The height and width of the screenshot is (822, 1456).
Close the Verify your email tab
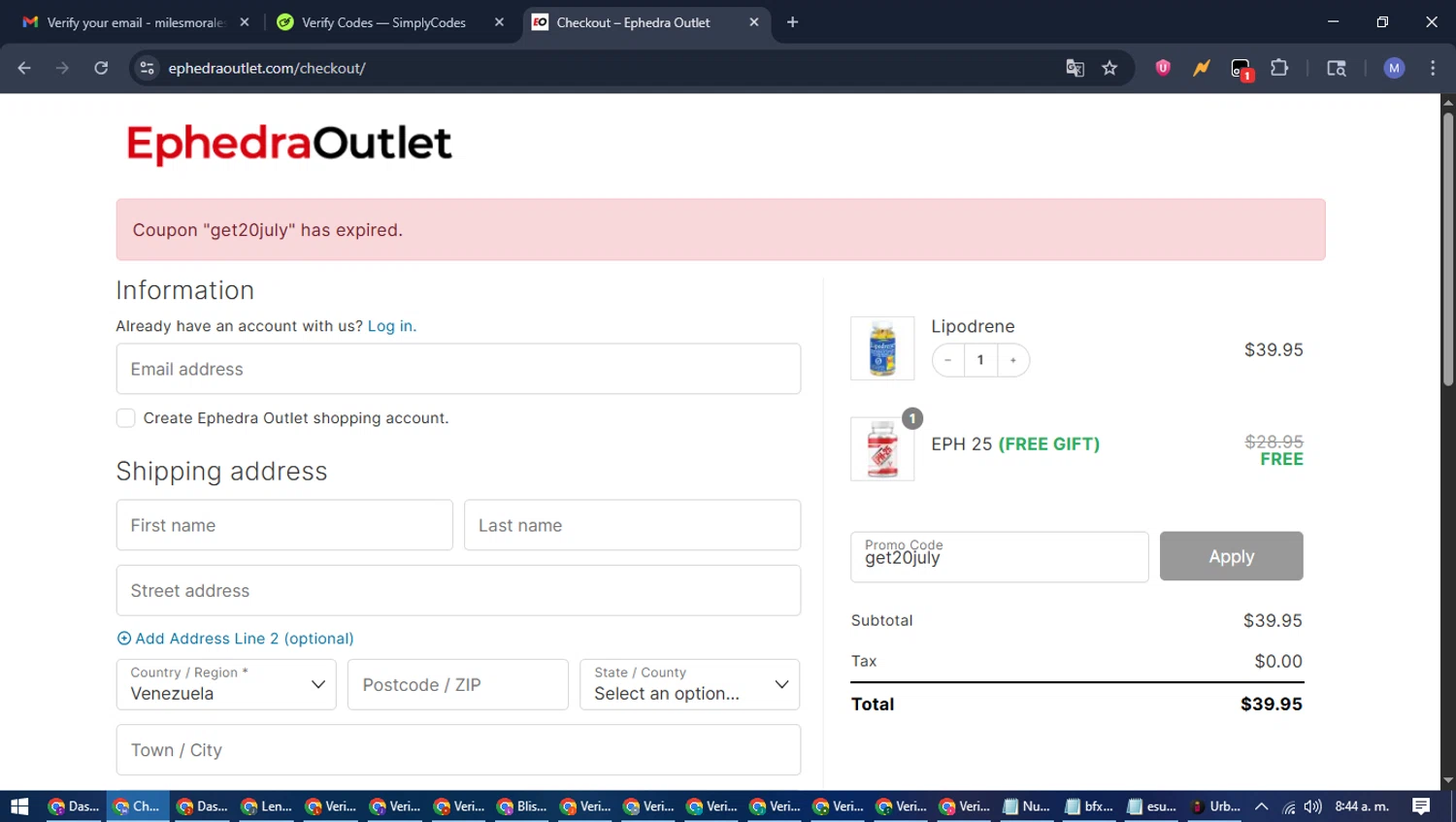pos(245,22)
